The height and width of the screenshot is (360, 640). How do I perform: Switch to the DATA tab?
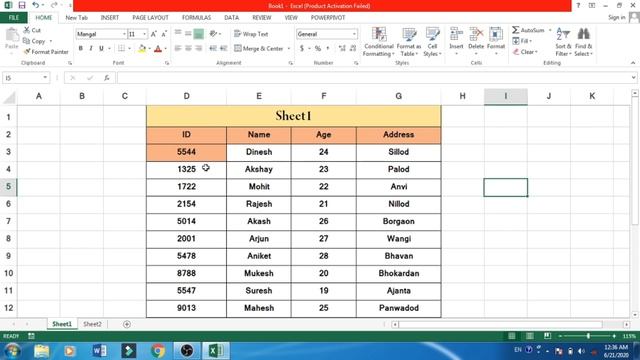[231, 18]
